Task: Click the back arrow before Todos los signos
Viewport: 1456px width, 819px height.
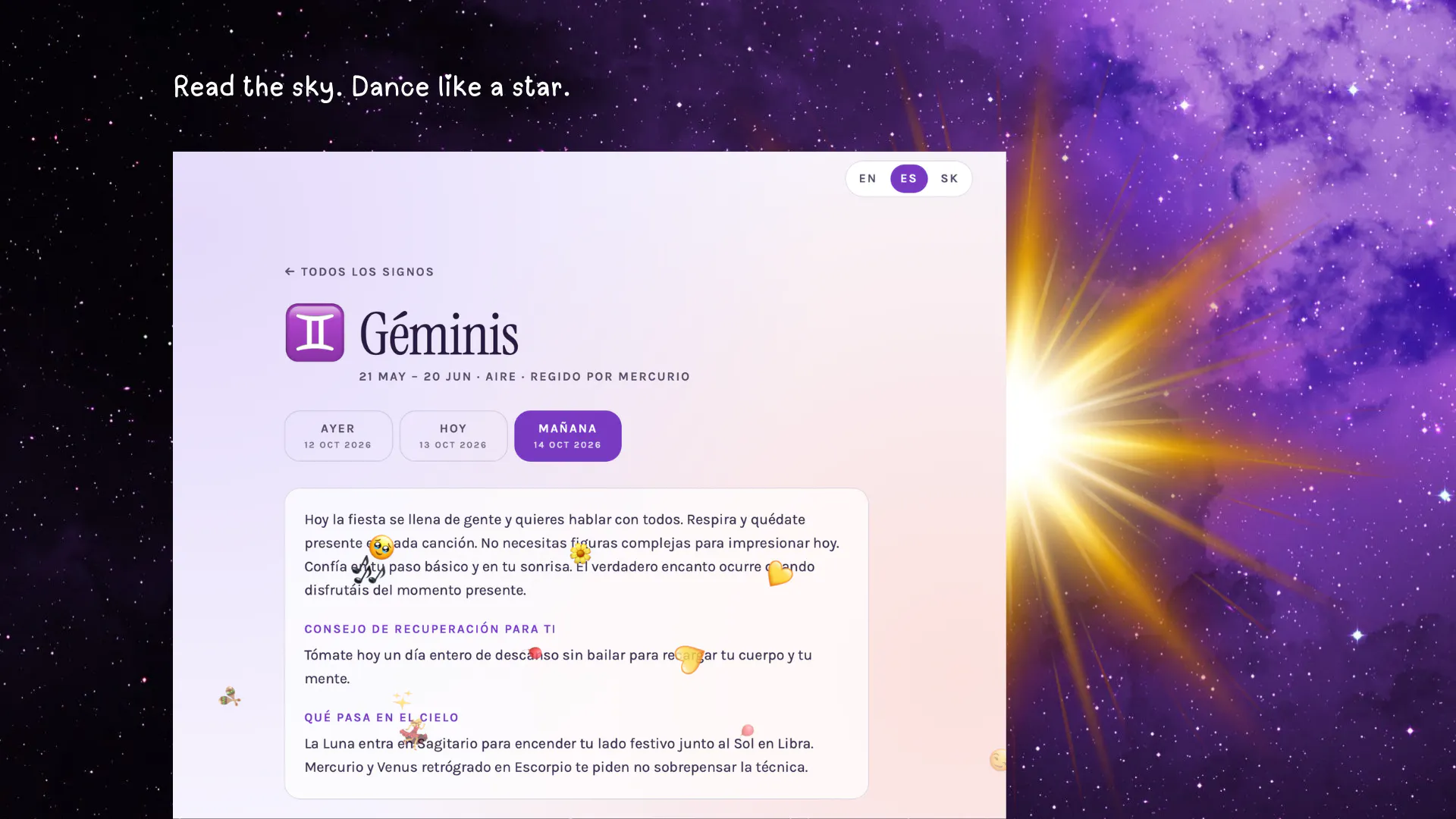Action: pos(290,271)
